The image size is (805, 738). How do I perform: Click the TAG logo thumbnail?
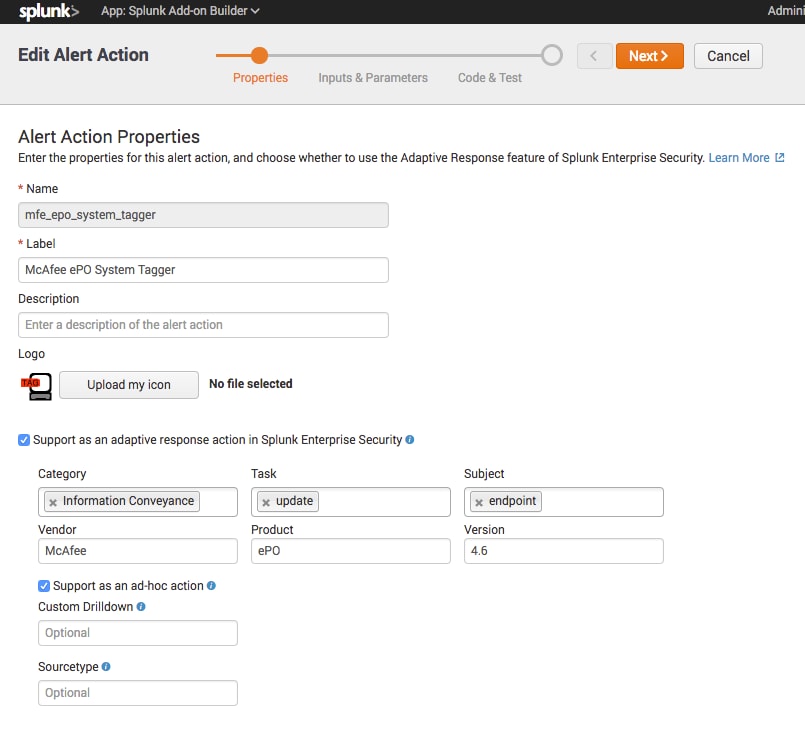[x=36, y=386]
